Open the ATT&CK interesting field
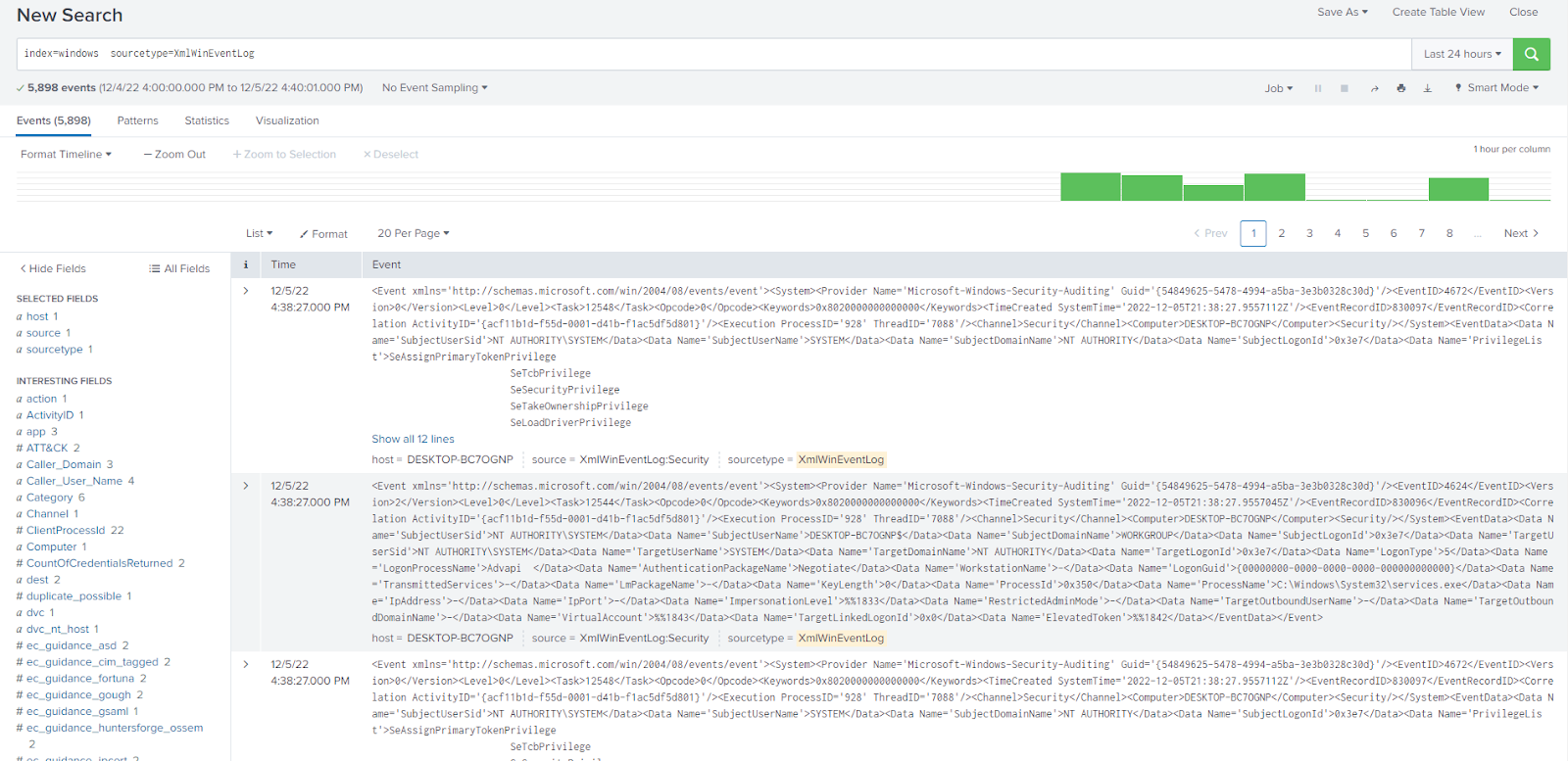Image resolution: width=1568 pixels, height=761 pixels. [x=47, y=448]
